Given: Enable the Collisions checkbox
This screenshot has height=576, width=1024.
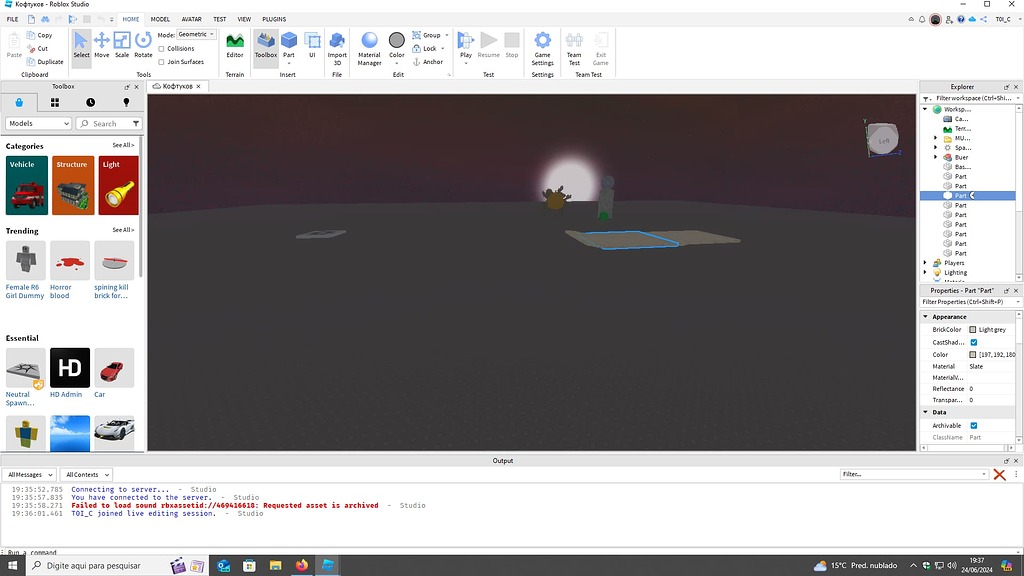Looking at the screenshot, I should [x=162, y=48].
